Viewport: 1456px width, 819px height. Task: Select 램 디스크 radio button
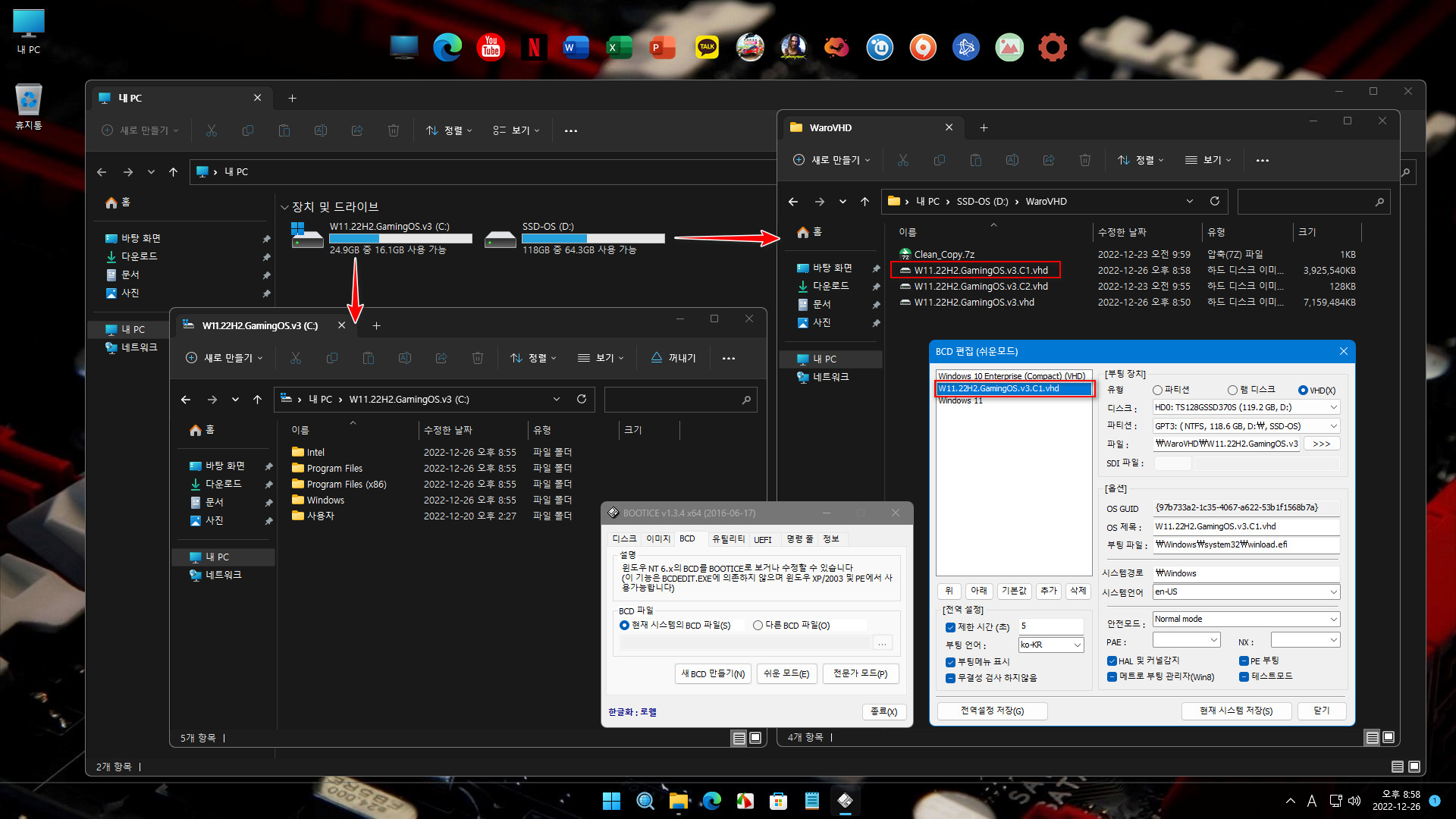click(1233, 390)
